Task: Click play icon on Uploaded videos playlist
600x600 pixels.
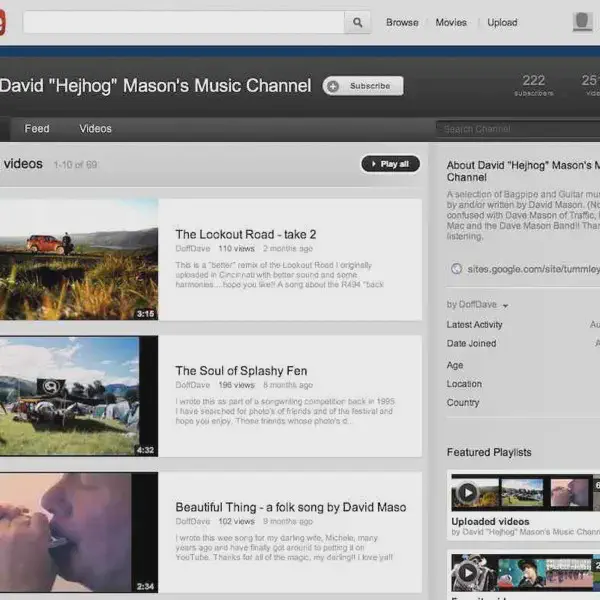Action: coord(466,493)
